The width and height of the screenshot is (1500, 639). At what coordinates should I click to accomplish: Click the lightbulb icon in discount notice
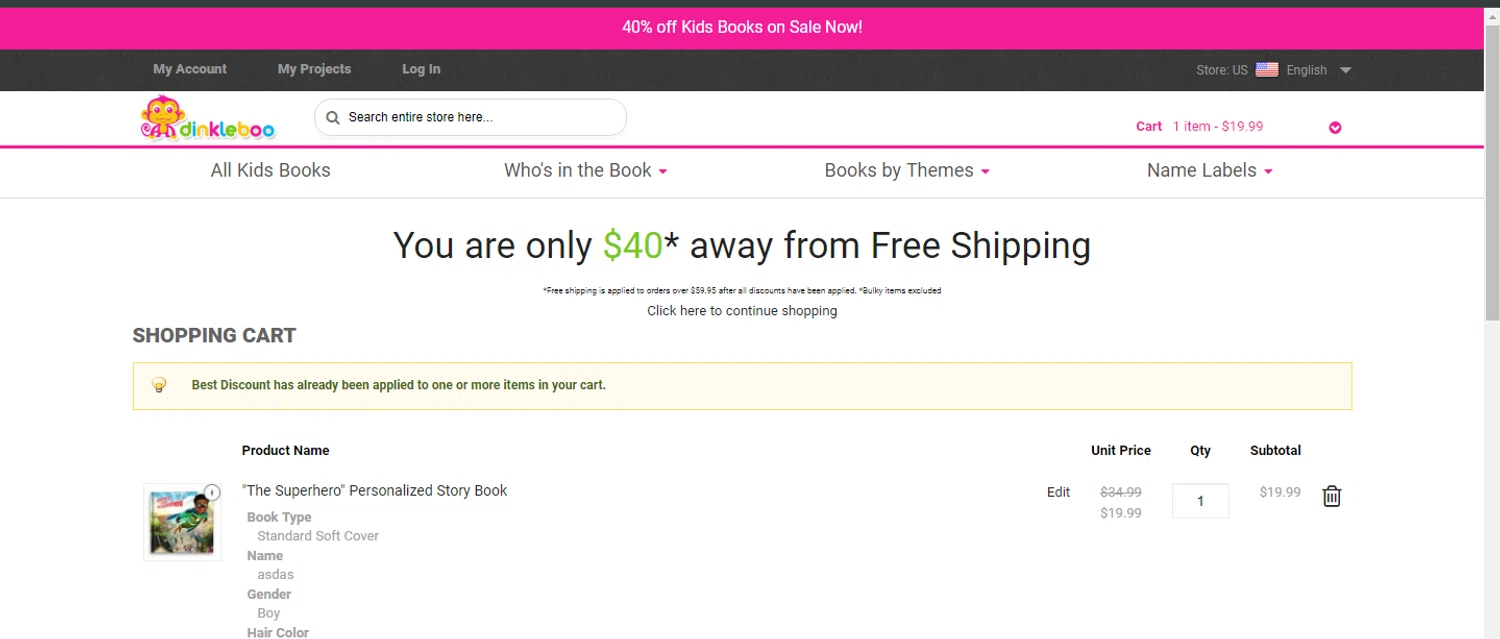pyautogui.click(x=159, y=385)
